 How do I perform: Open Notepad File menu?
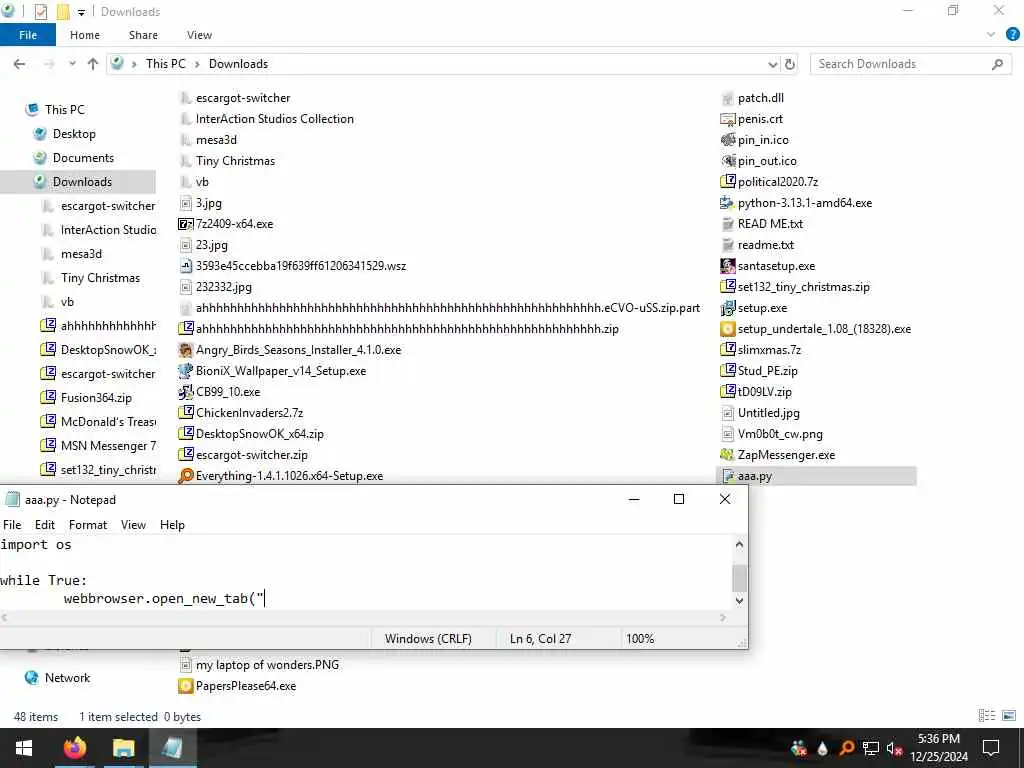click(12, 525)
